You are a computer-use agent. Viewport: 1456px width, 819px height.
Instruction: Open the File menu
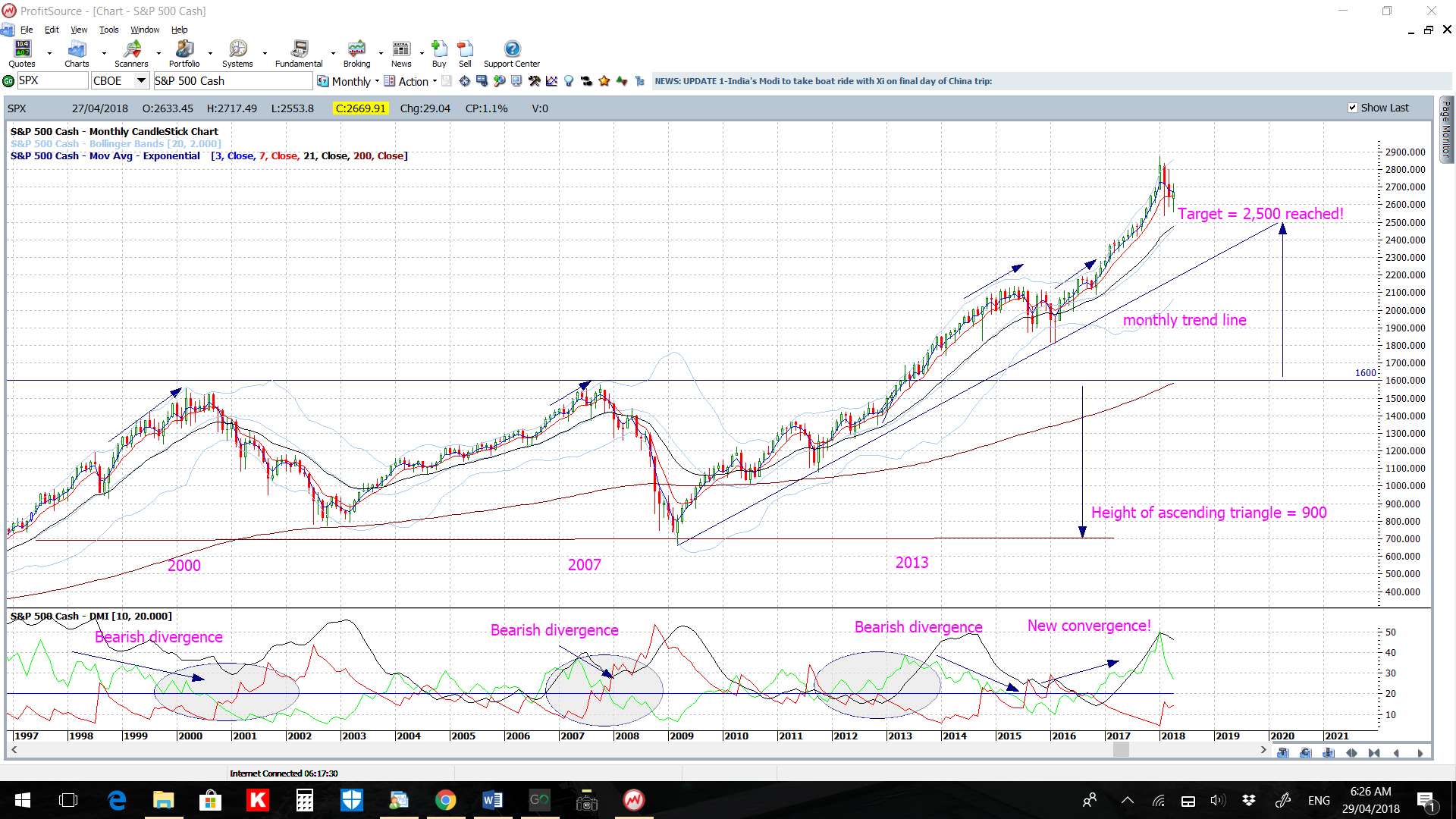27,30
